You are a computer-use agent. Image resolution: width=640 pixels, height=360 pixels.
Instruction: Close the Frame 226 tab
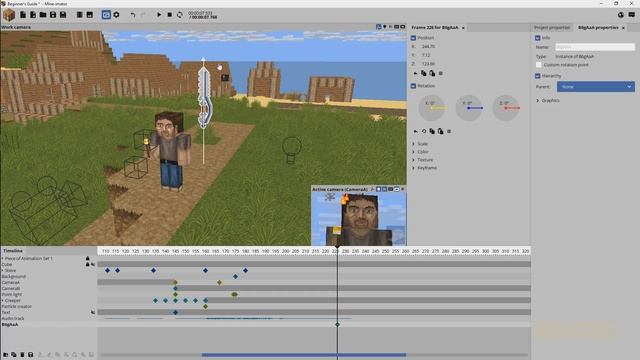click(x=463, y=28)
